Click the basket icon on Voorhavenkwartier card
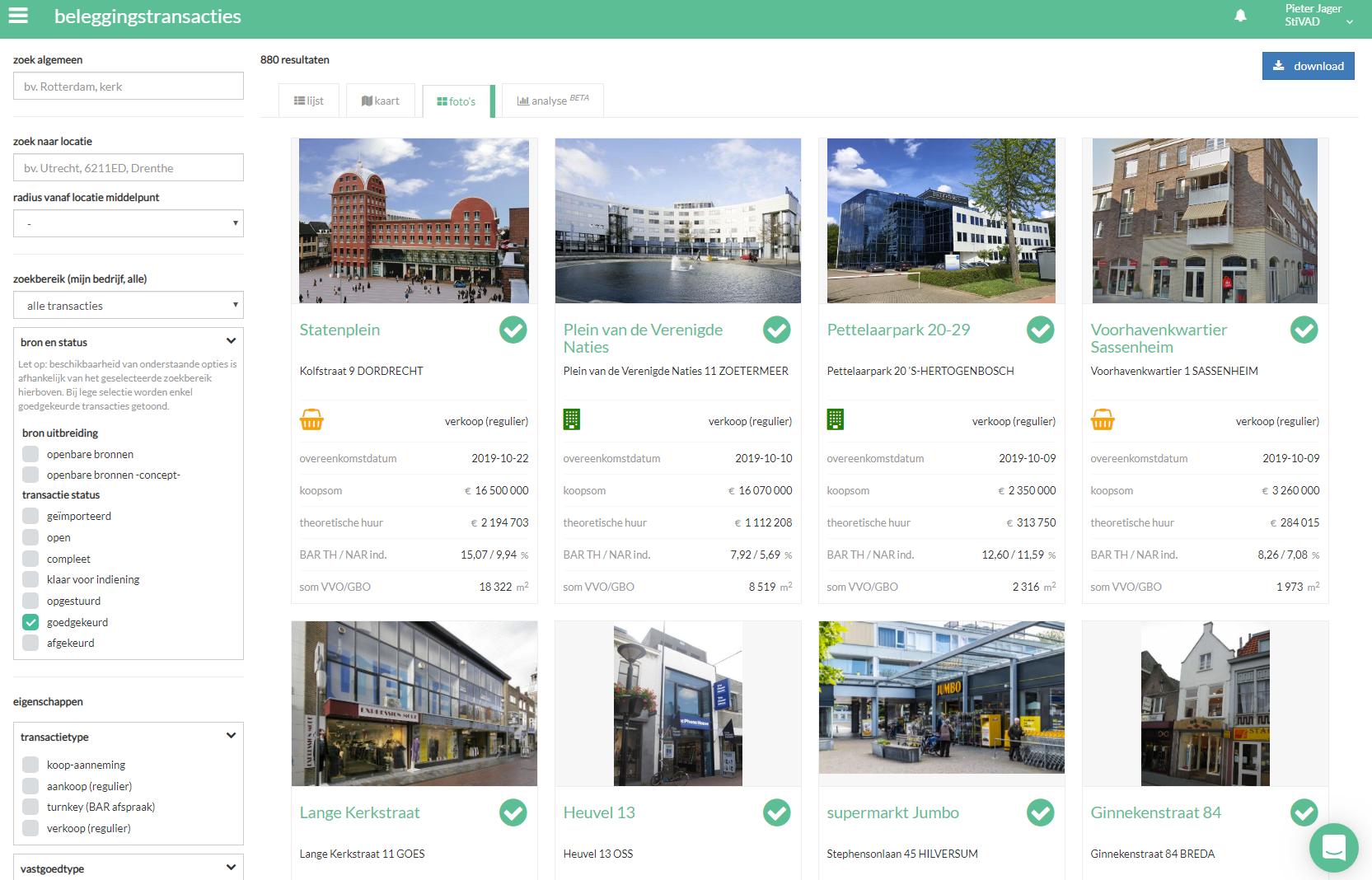The height and width of the screenshot is (880, 1372). pyautogui.click(x=1103, y=420)
